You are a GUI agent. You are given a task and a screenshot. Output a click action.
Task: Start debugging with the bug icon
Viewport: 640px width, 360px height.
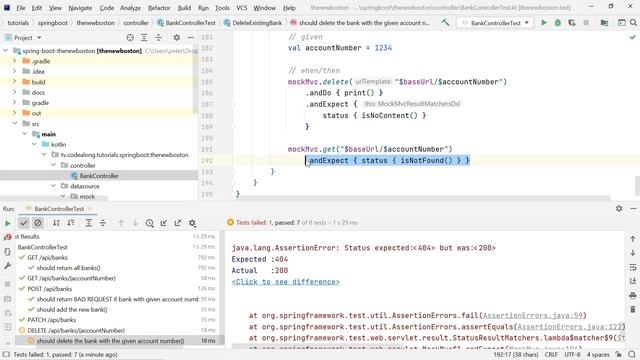(558, 23)
